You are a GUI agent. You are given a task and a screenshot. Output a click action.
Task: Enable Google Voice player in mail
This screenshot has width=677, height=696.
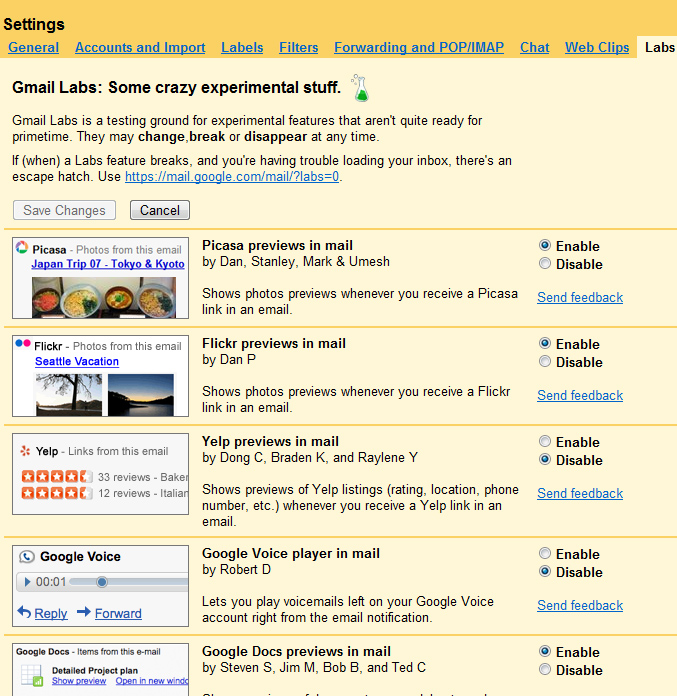point(545,554)
